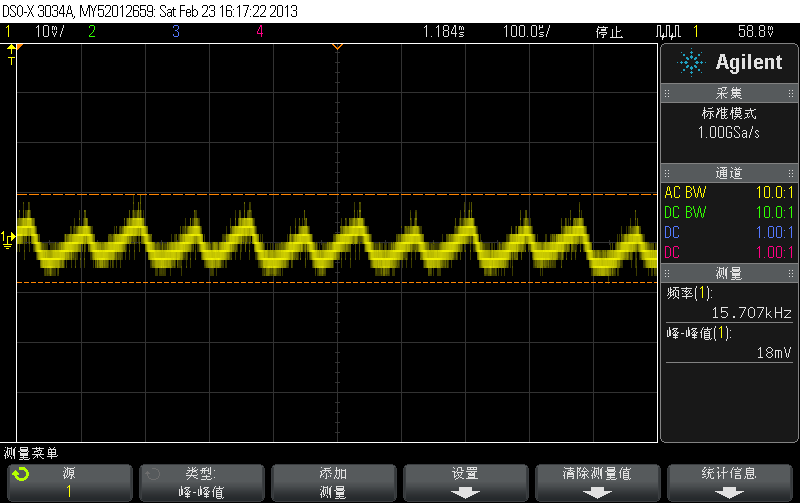Click the 频率(1) measurement label
This screenshot has height=503, width=800.
[689, 293]
